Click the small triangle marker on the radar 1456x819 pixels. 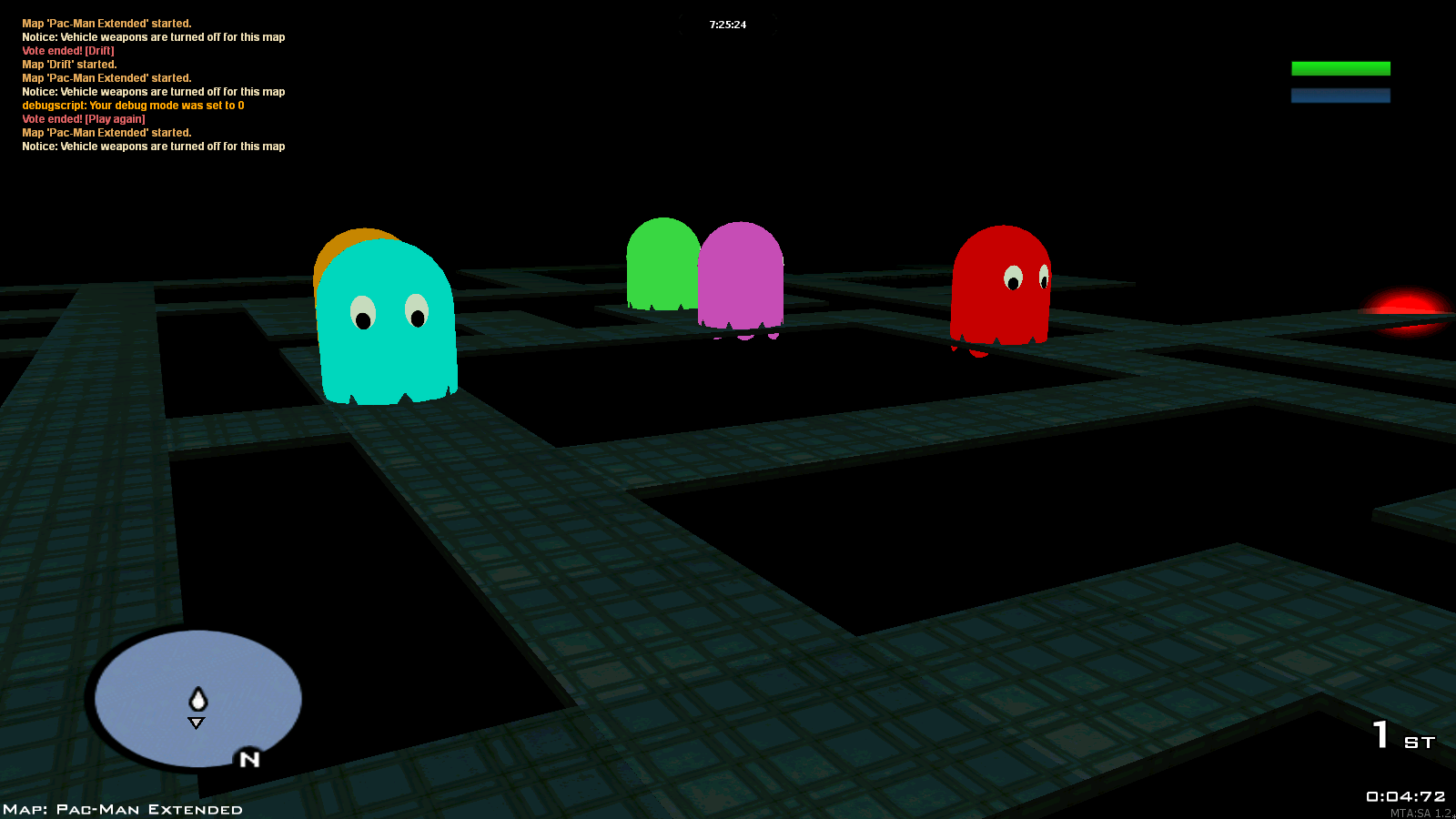(197, 723)
